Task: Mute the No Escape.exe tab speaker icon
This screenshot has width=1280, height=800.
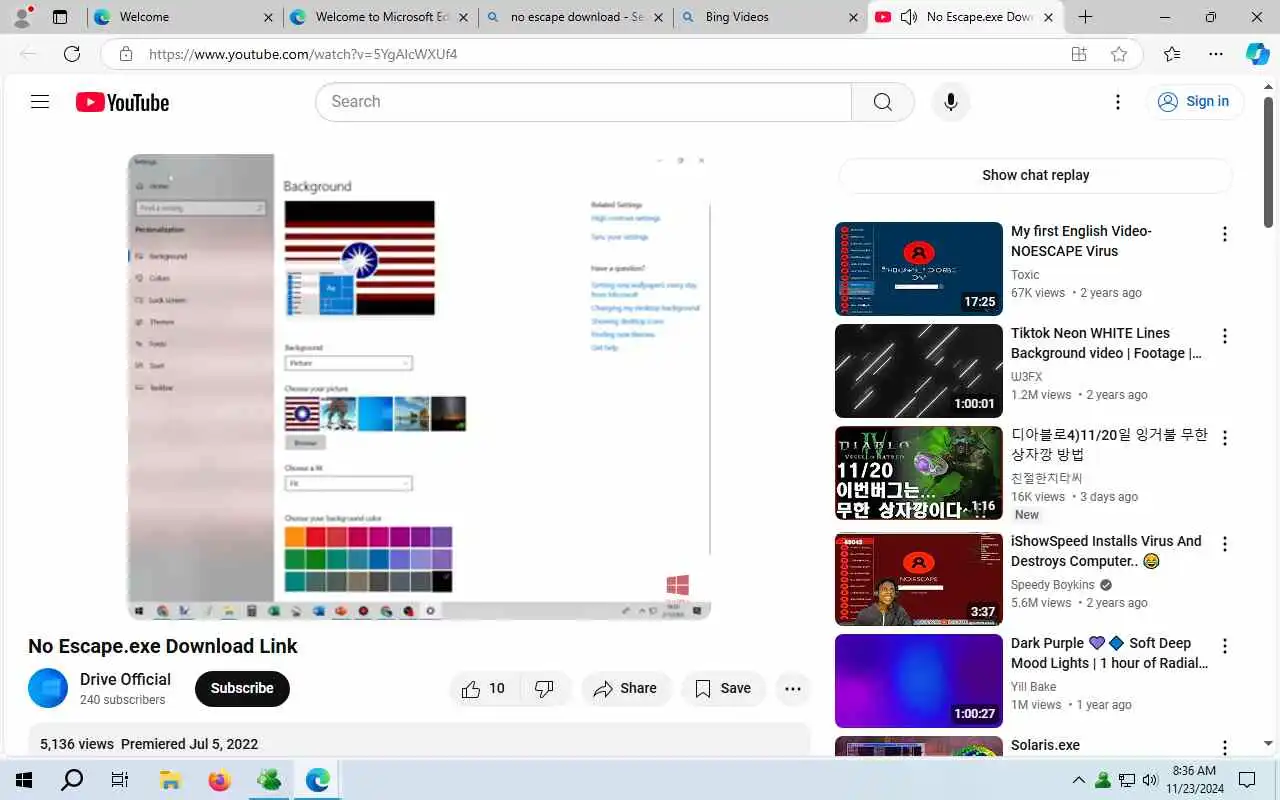Action: (x=909, y=17)
